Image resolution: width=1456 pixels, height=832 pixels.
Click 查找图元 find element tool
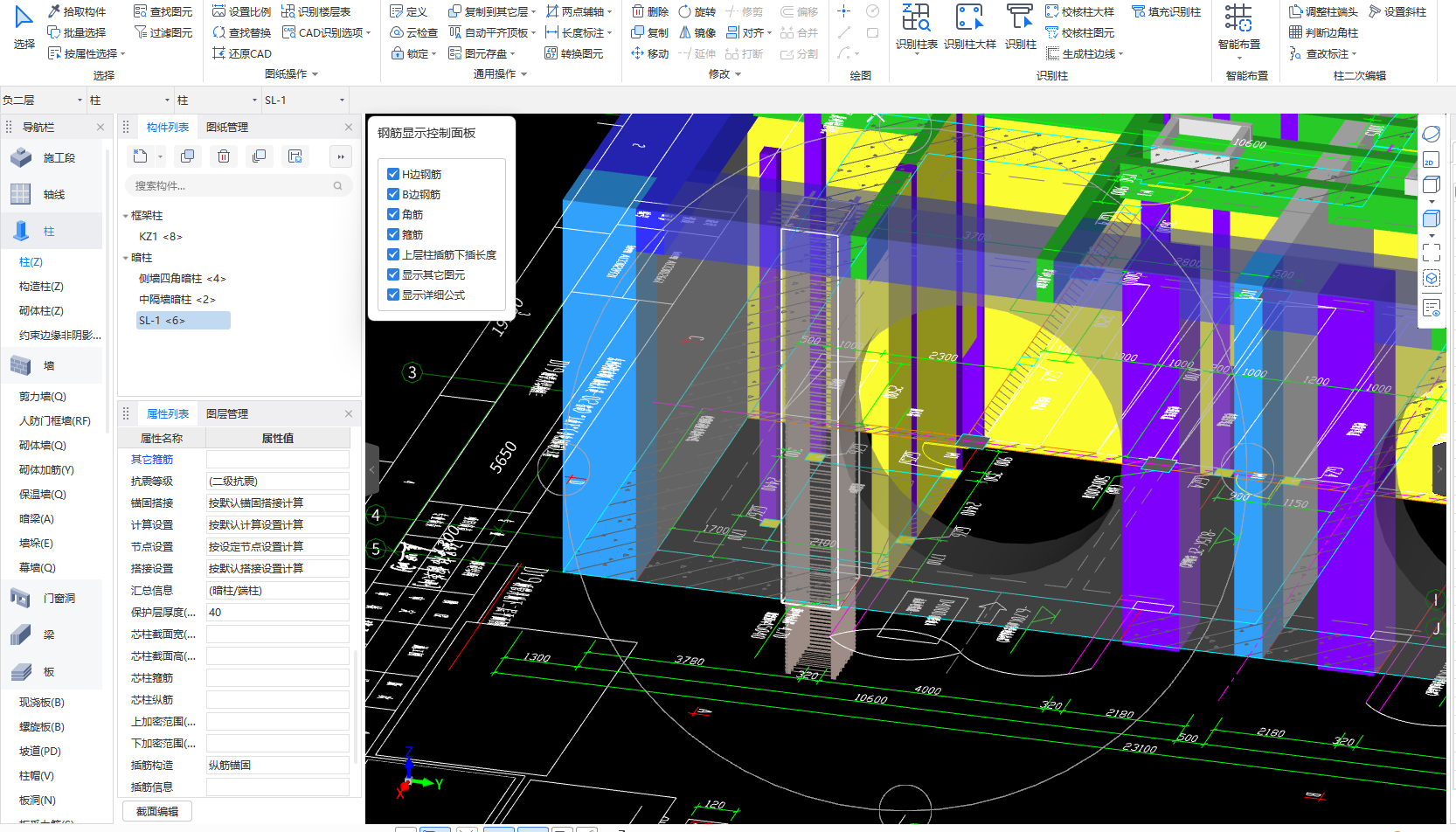coord(163,11)
